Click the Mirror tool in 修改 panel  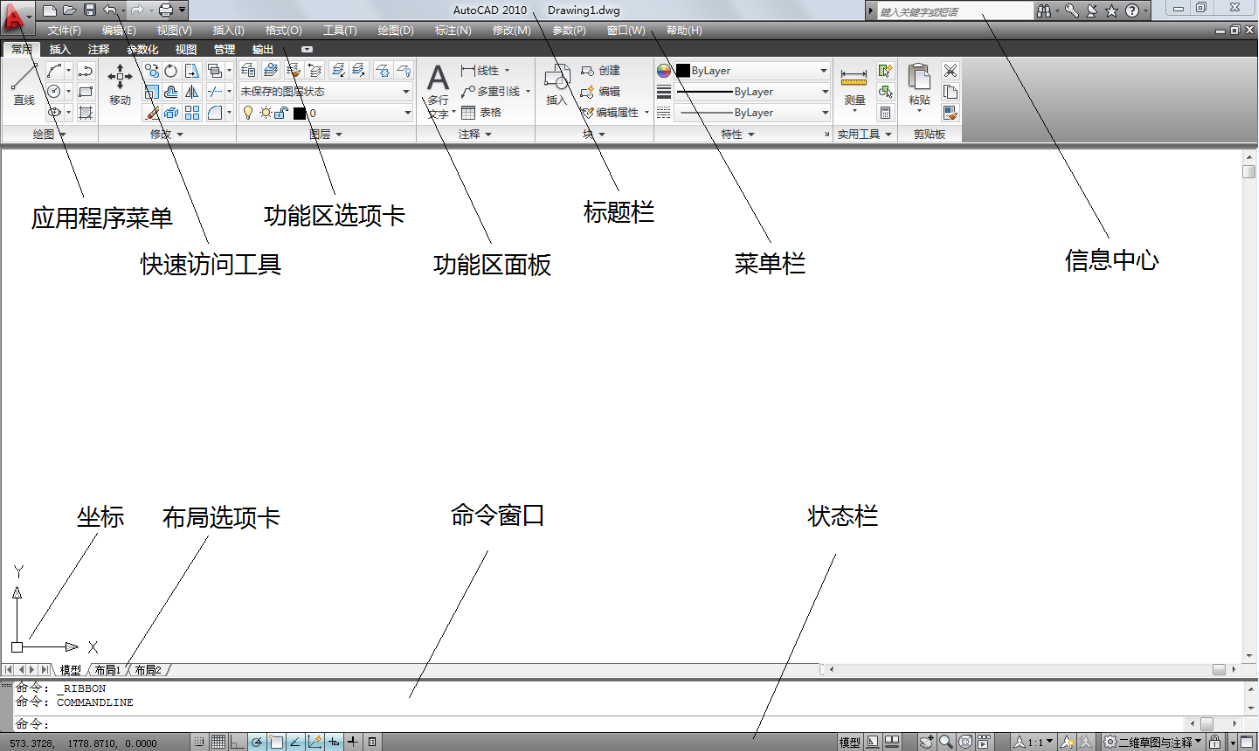pyautogui.click(x=192, y=92)
